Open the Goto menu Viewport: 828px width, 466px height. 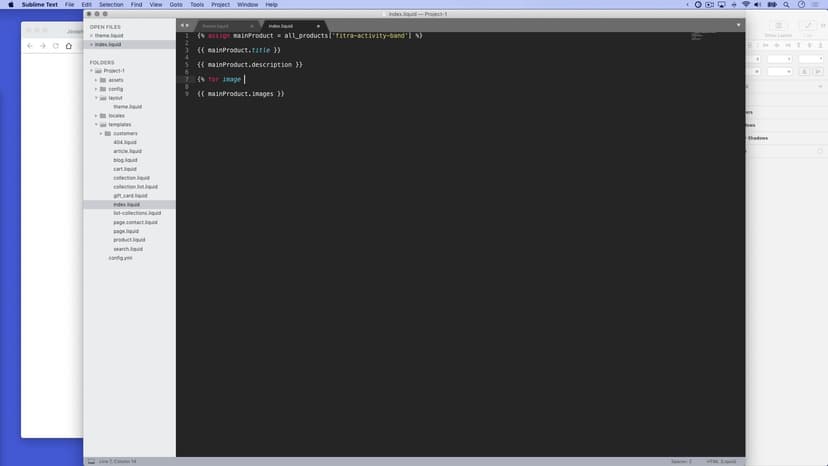point(175,5)
